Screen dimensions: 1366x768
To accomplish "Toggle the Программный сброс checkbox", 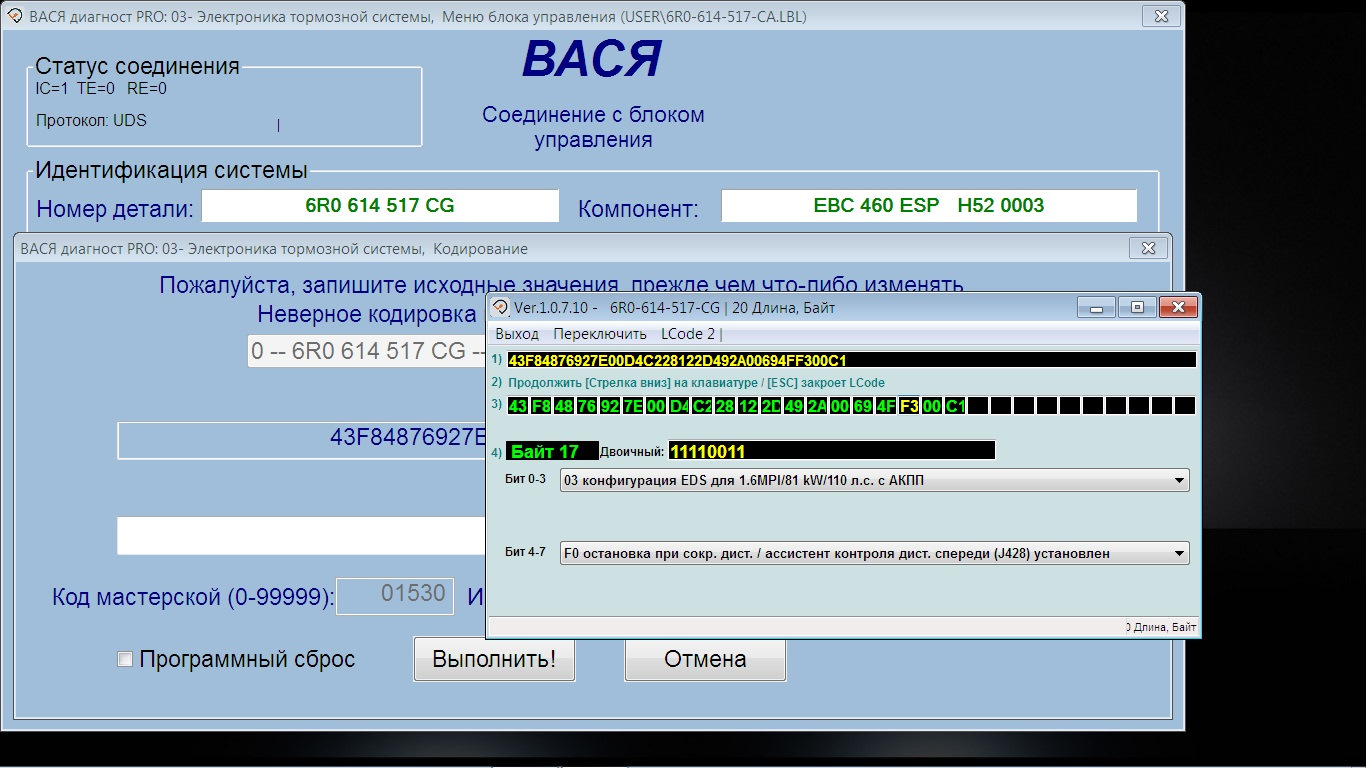I will click(x=125, y=659).
